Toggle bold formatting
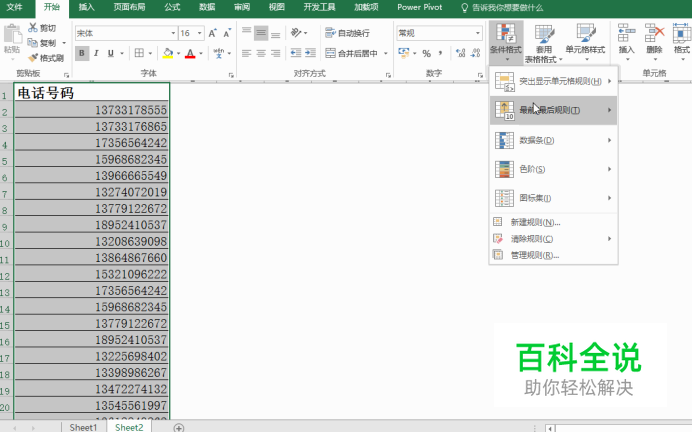692x432 pixels. point(82,53)
